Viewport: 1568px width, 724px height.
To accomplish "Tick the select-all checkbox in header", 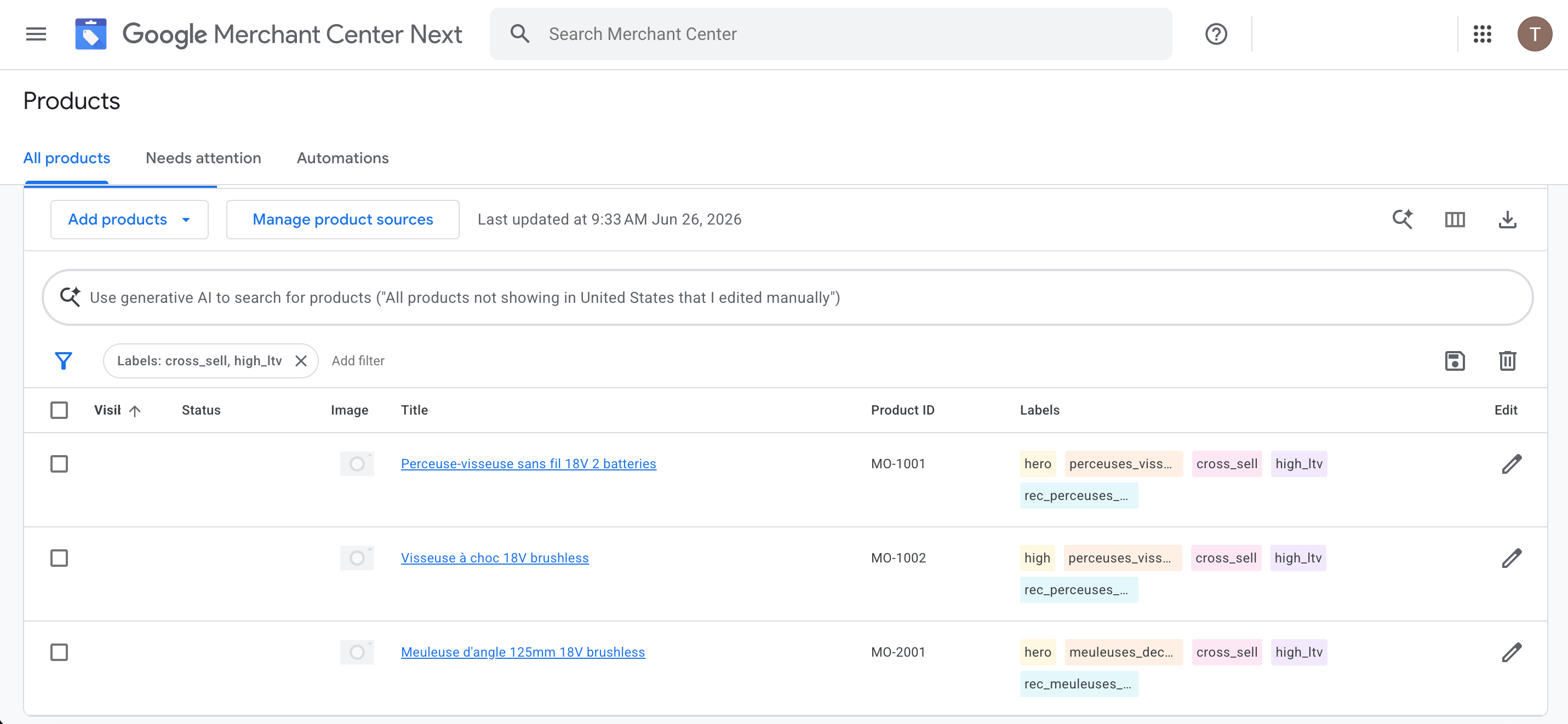I will (x=59, y=410).
